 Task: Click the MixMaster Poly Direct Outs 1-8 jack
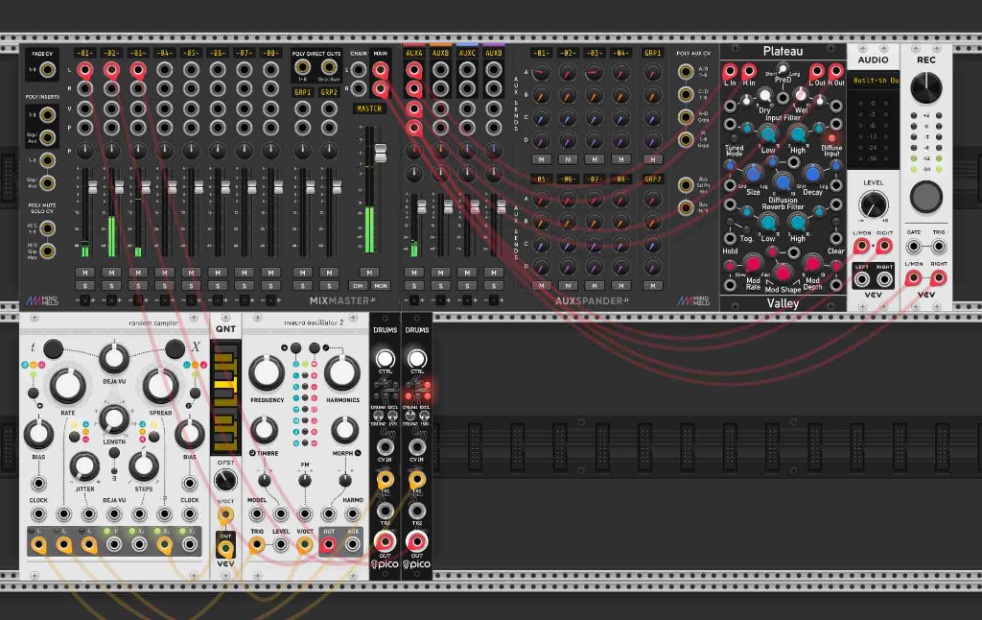click(x=302, y=70)
